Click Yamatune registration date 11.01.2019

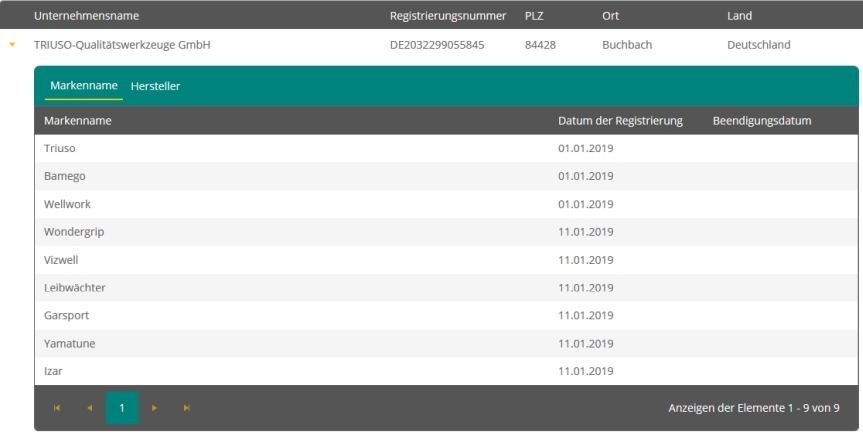[586, 343]
